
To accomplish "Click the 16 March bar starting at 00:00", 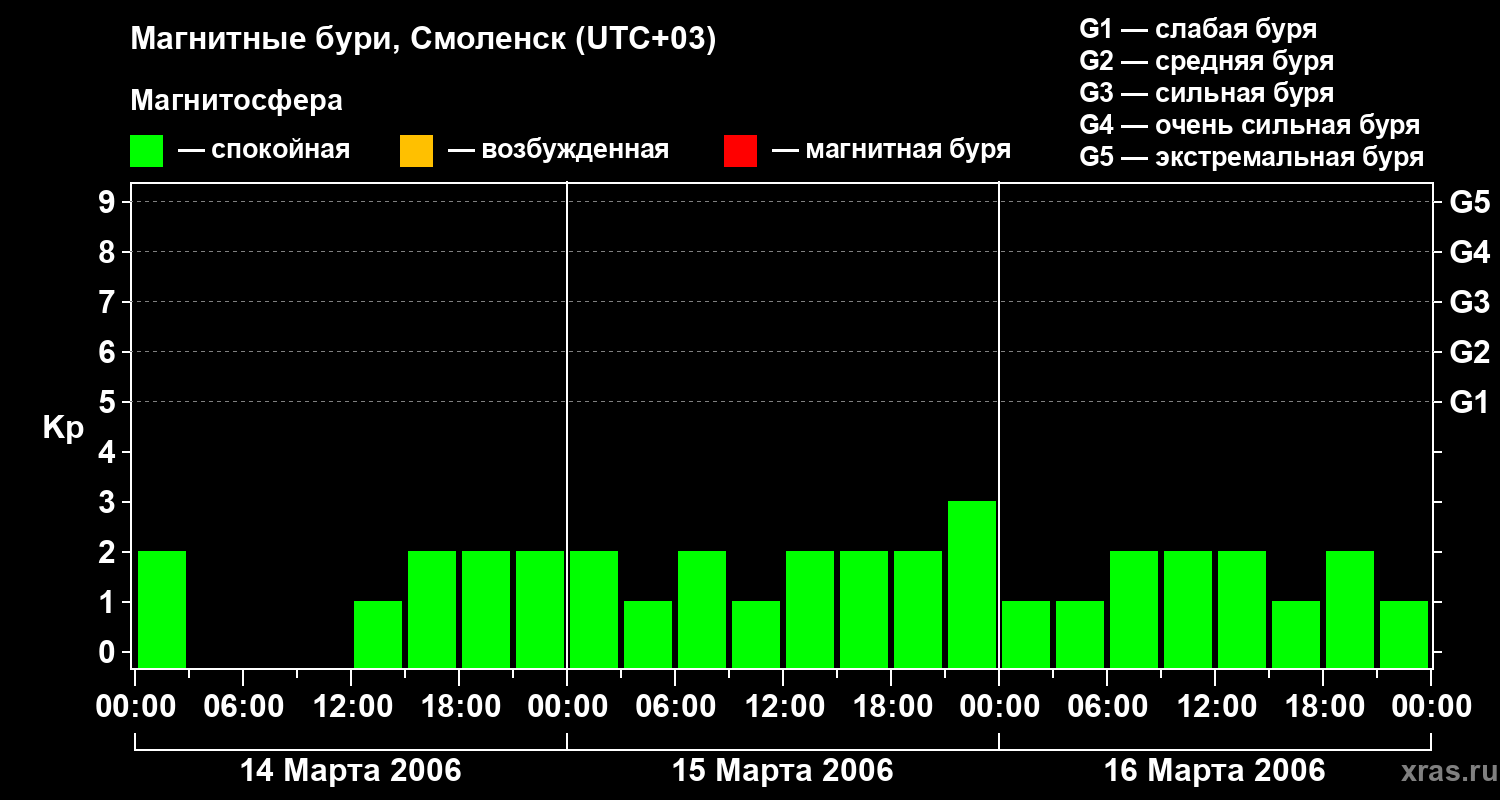I will (x=1026, y=634).
